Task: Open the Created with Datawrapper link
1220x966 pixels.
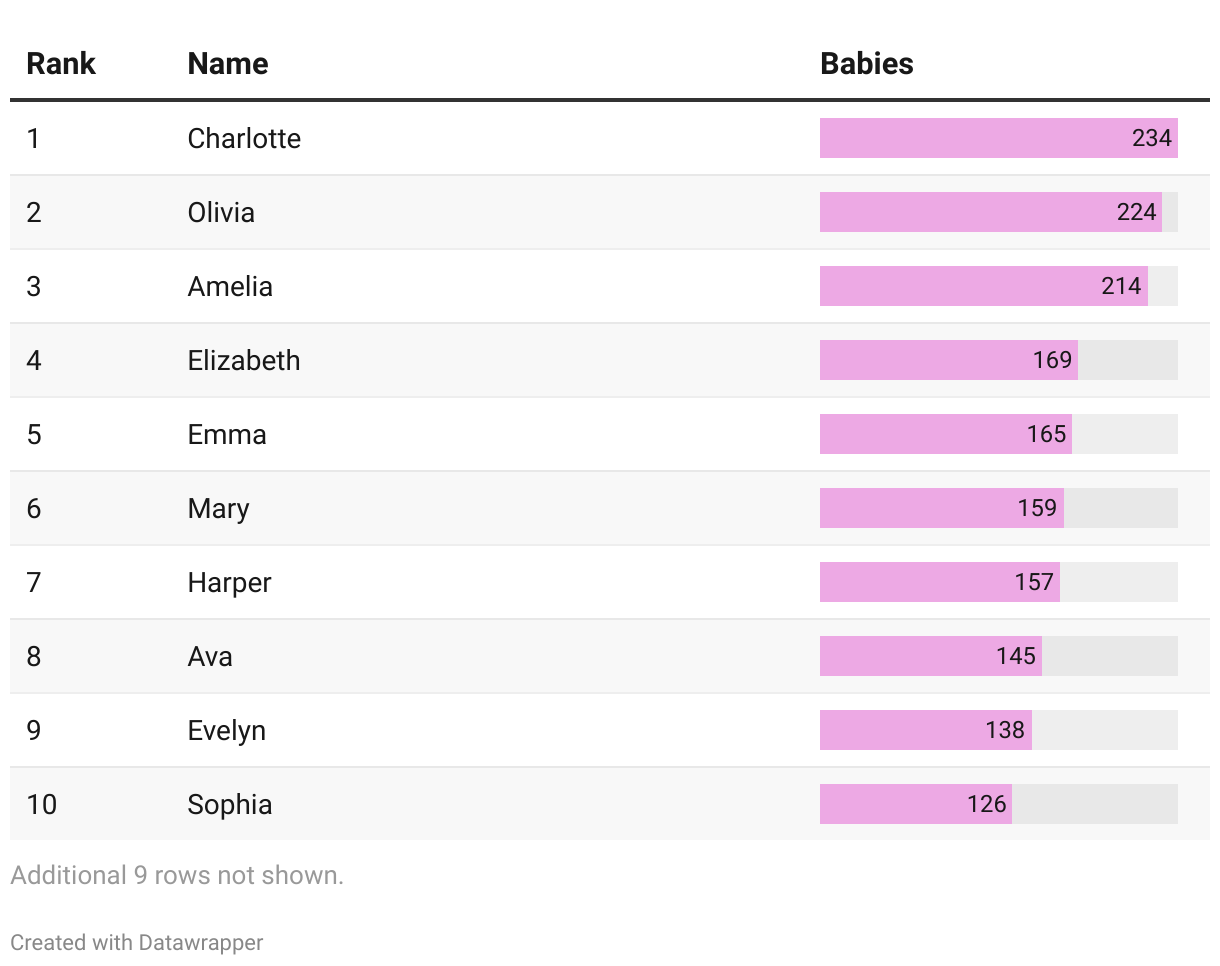Action: coord(137,942)
